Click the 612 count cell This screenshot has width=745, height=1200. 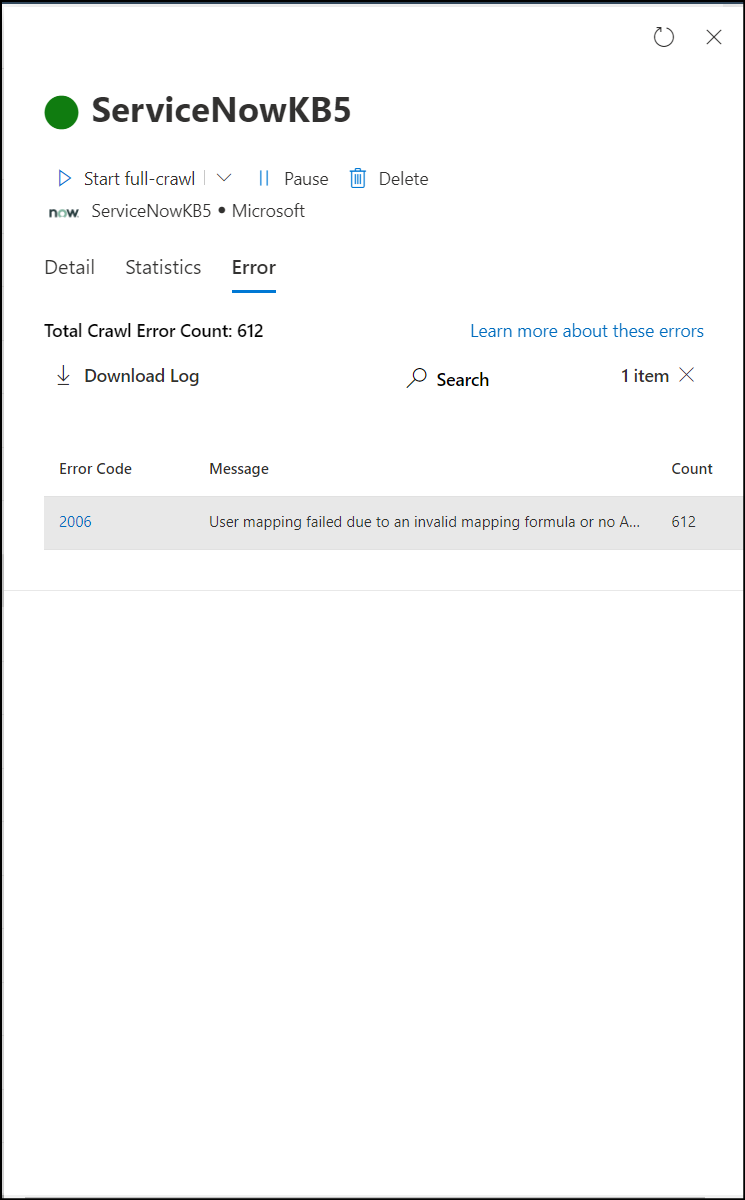(683, 522)
